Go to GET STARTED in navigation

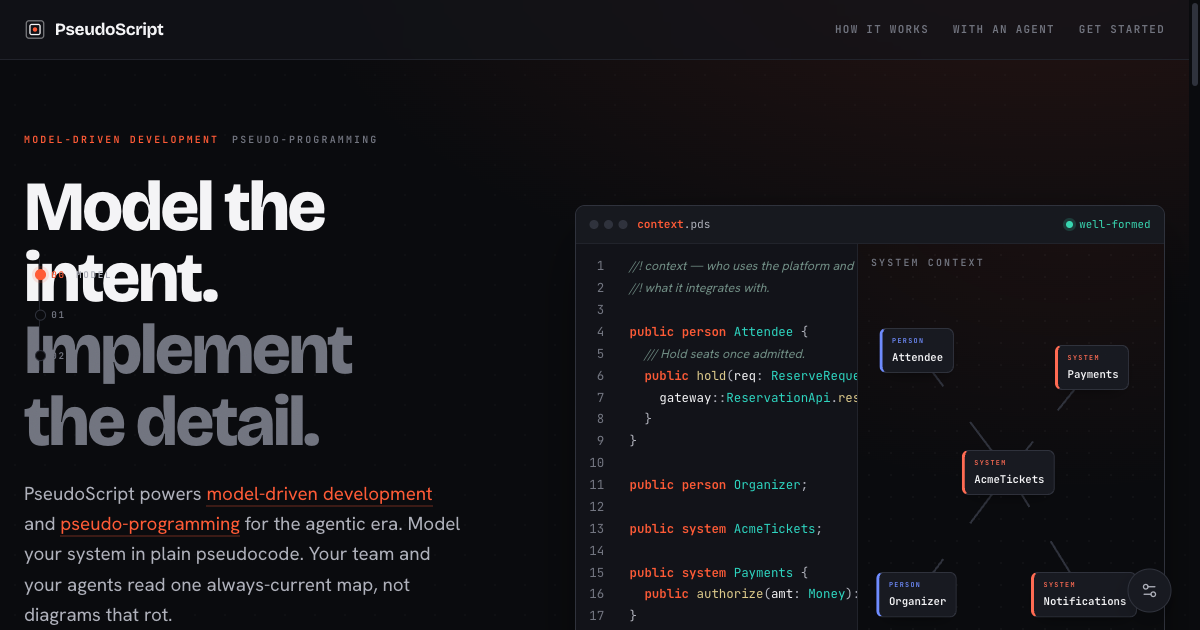(1121, 30)
